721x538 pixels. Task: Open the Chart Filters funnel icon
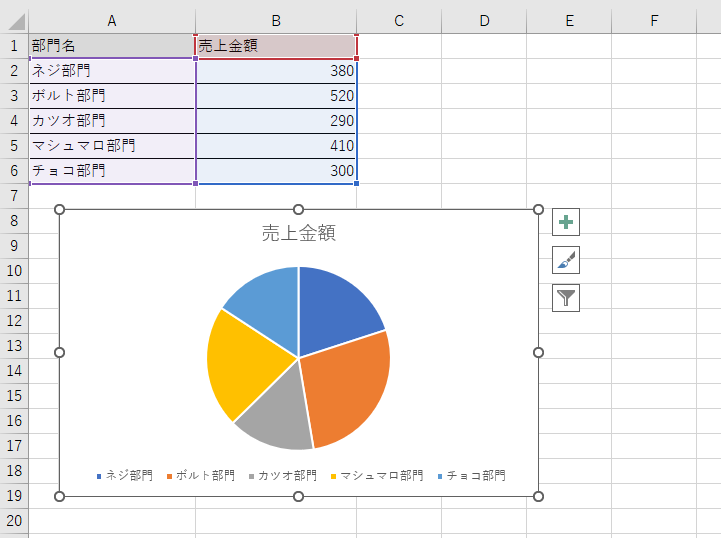(566, 297)
